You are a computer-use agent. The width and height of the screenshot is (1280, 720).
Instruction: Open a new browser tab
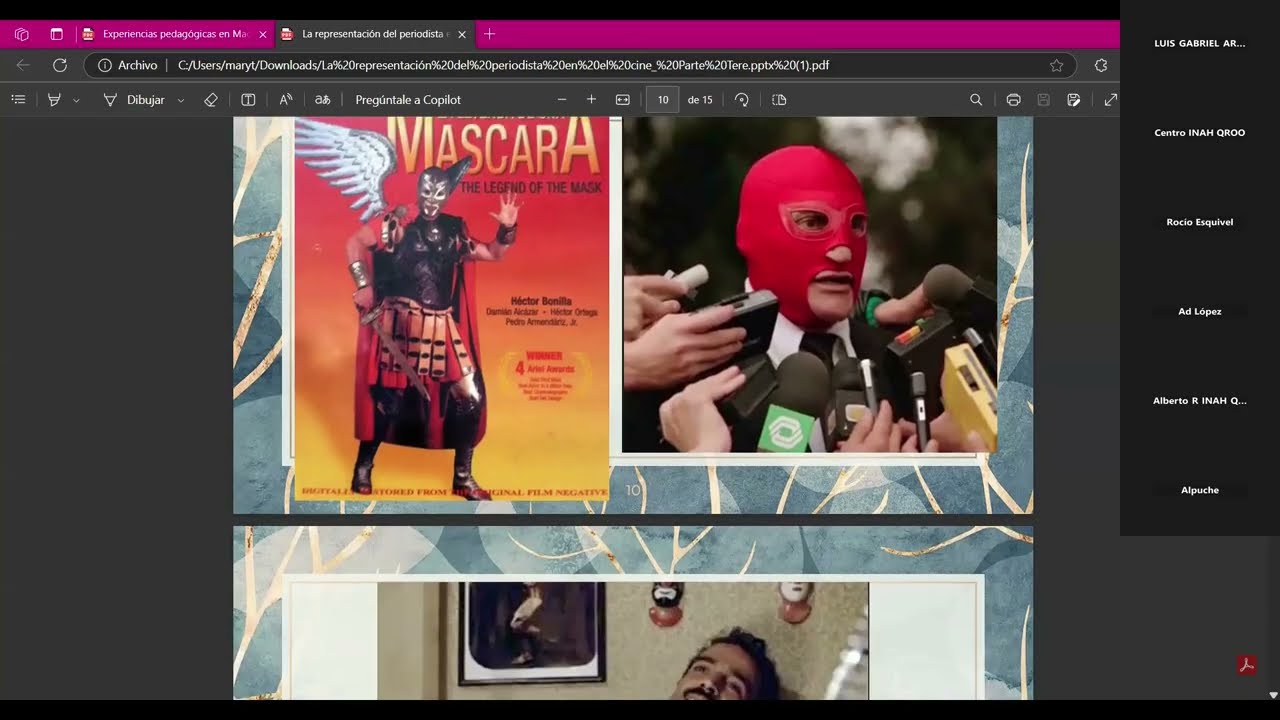[489, 34]
